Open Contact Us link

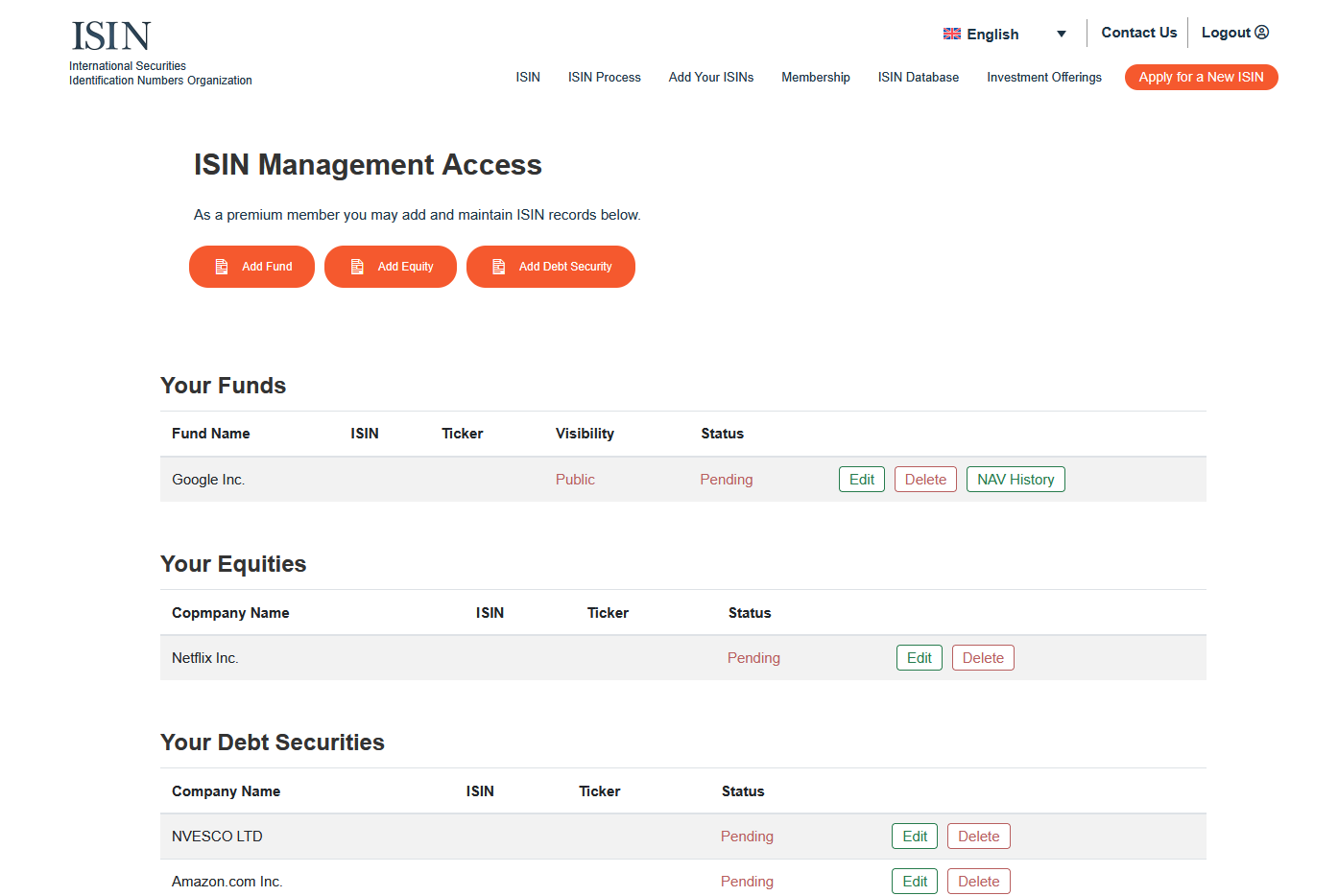point(1139,33)
